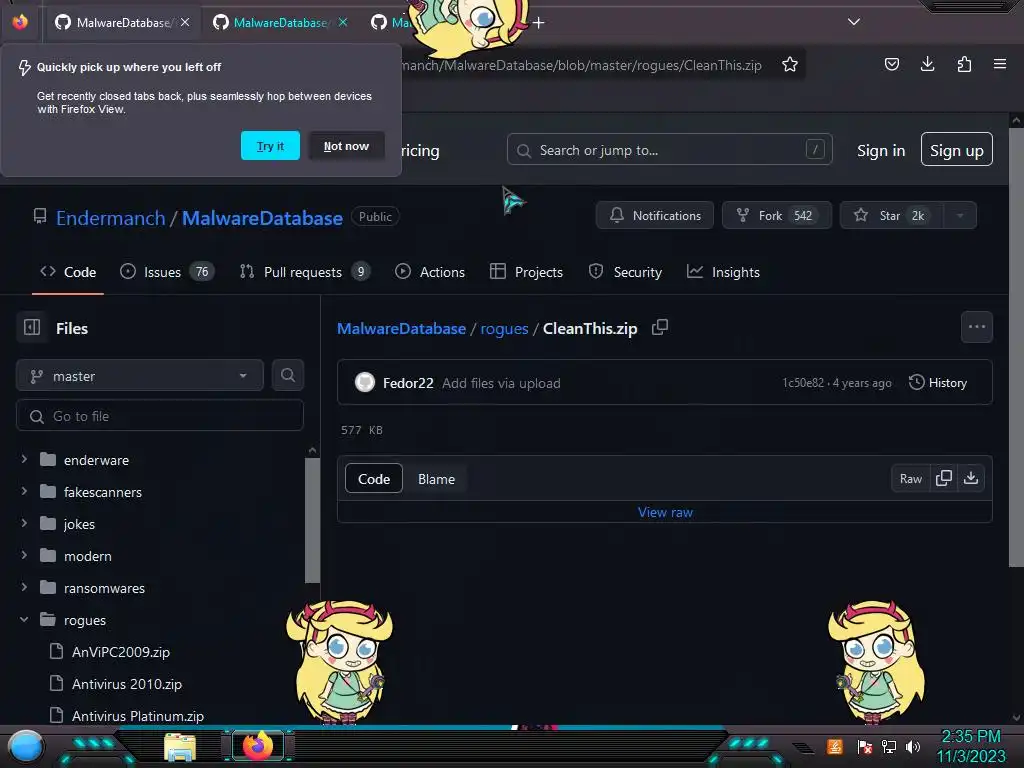Expand the modern folder
The height and width of the screenshot is (768, 1024).
pyautogui.click(x=24, y=555)
